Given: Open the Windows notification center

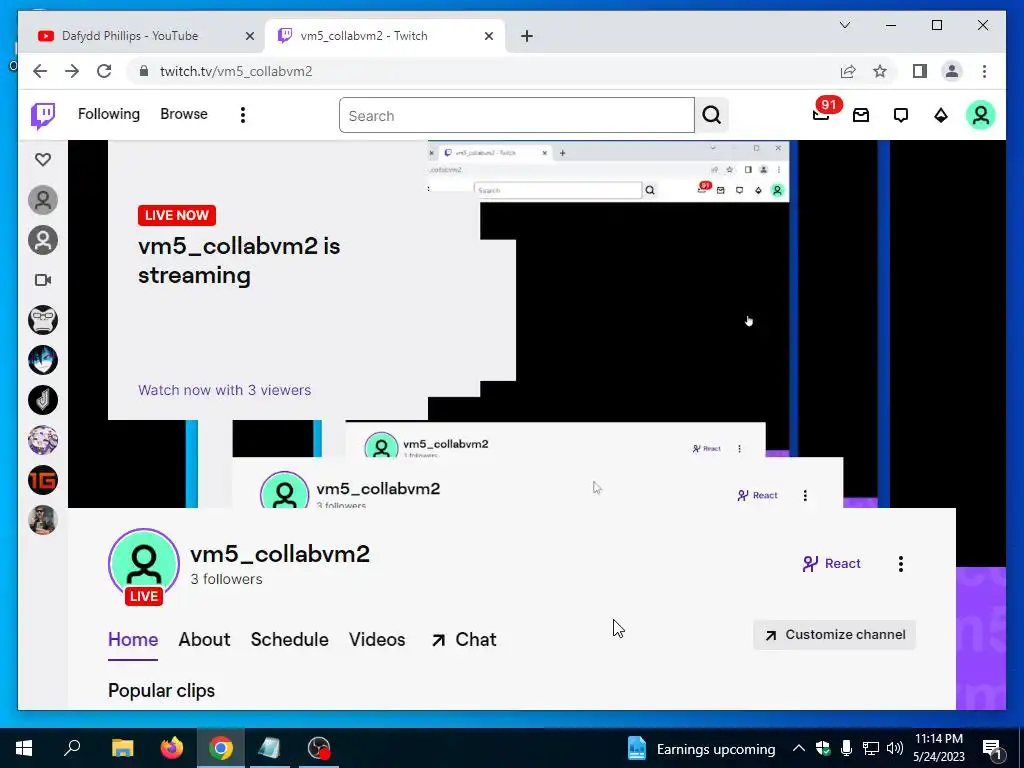Looking at the screenshot, I should [993, 749].
